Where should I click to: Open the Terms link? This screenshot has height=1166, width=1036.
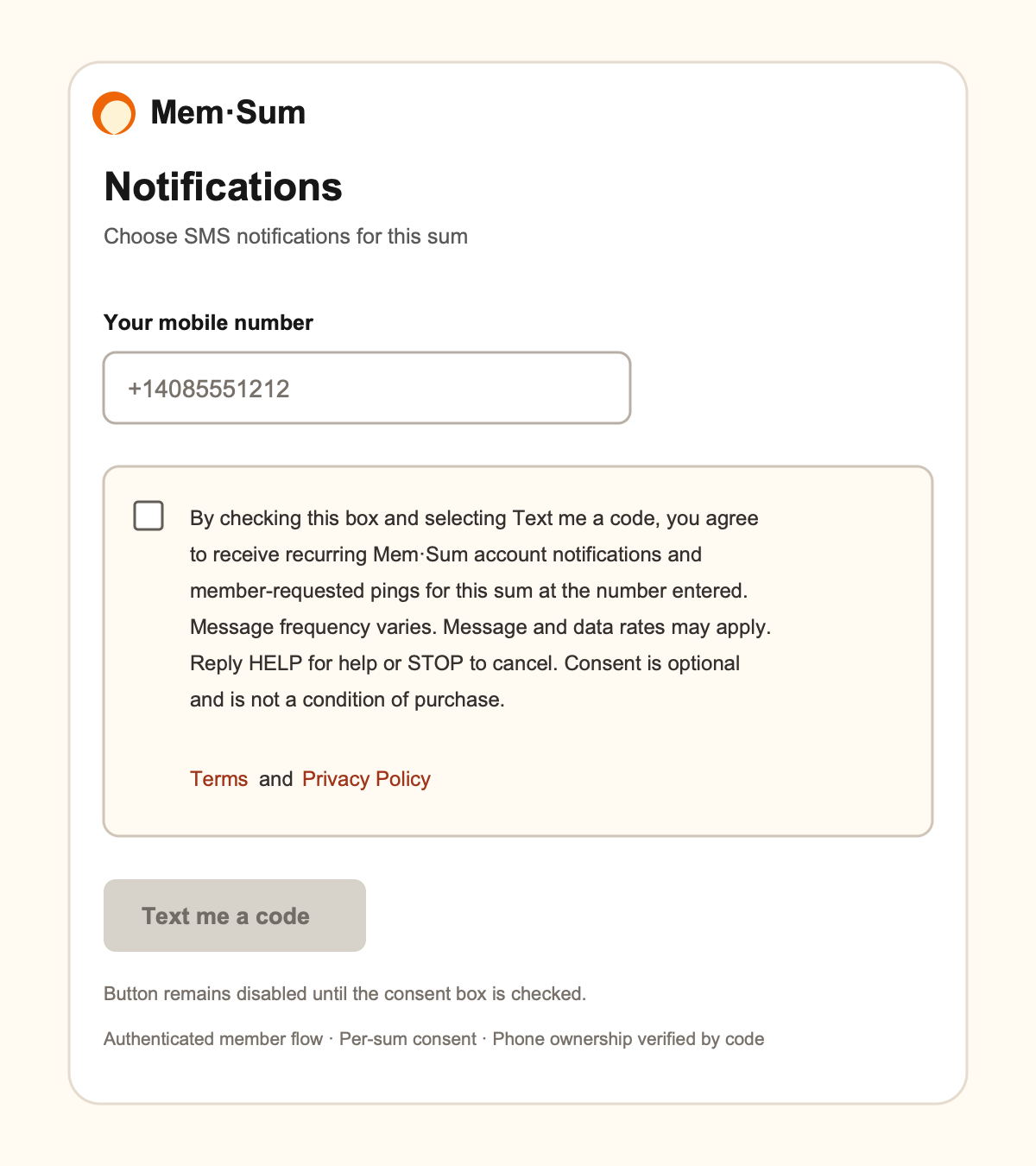[x=219, y=779]
